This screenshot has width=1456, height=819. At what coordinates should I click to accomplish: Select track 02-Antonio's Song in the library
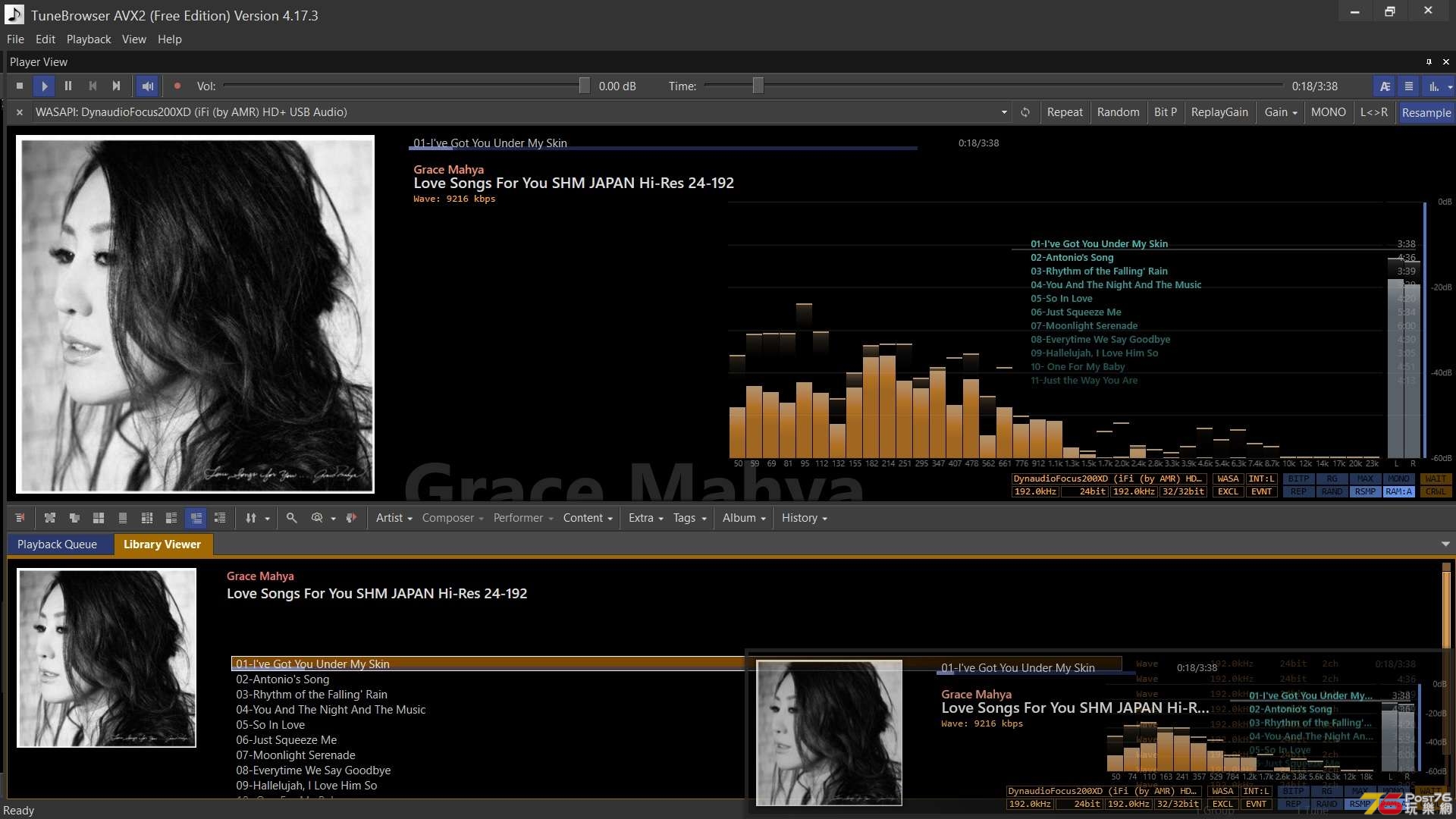tap(283, 679)
